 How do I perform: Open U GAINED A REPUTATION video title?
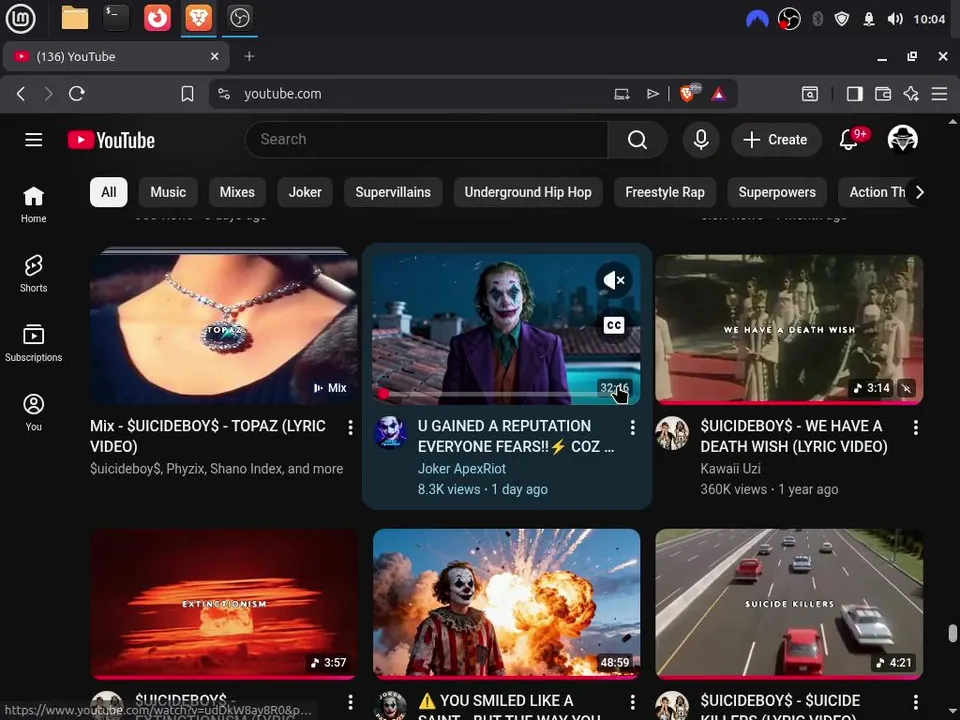pyautogui.click(x=516, y=436)
